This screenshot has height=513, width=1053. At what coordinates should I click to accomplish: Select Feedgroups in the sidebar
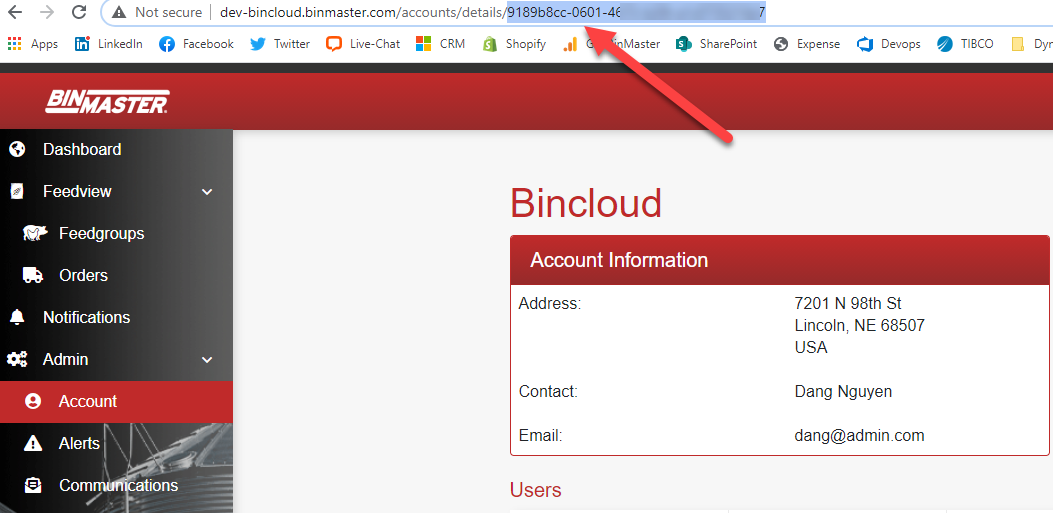pyautogui.click(x=116, y=233)
